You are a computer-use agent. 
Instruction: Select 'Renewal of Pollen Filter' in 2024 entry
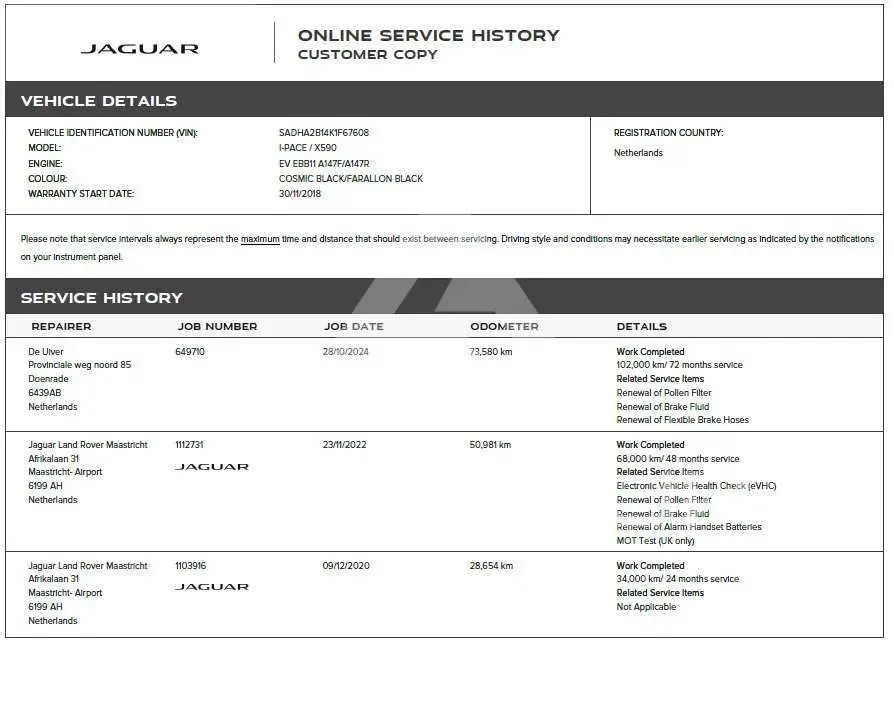click(x=664, y=393)
